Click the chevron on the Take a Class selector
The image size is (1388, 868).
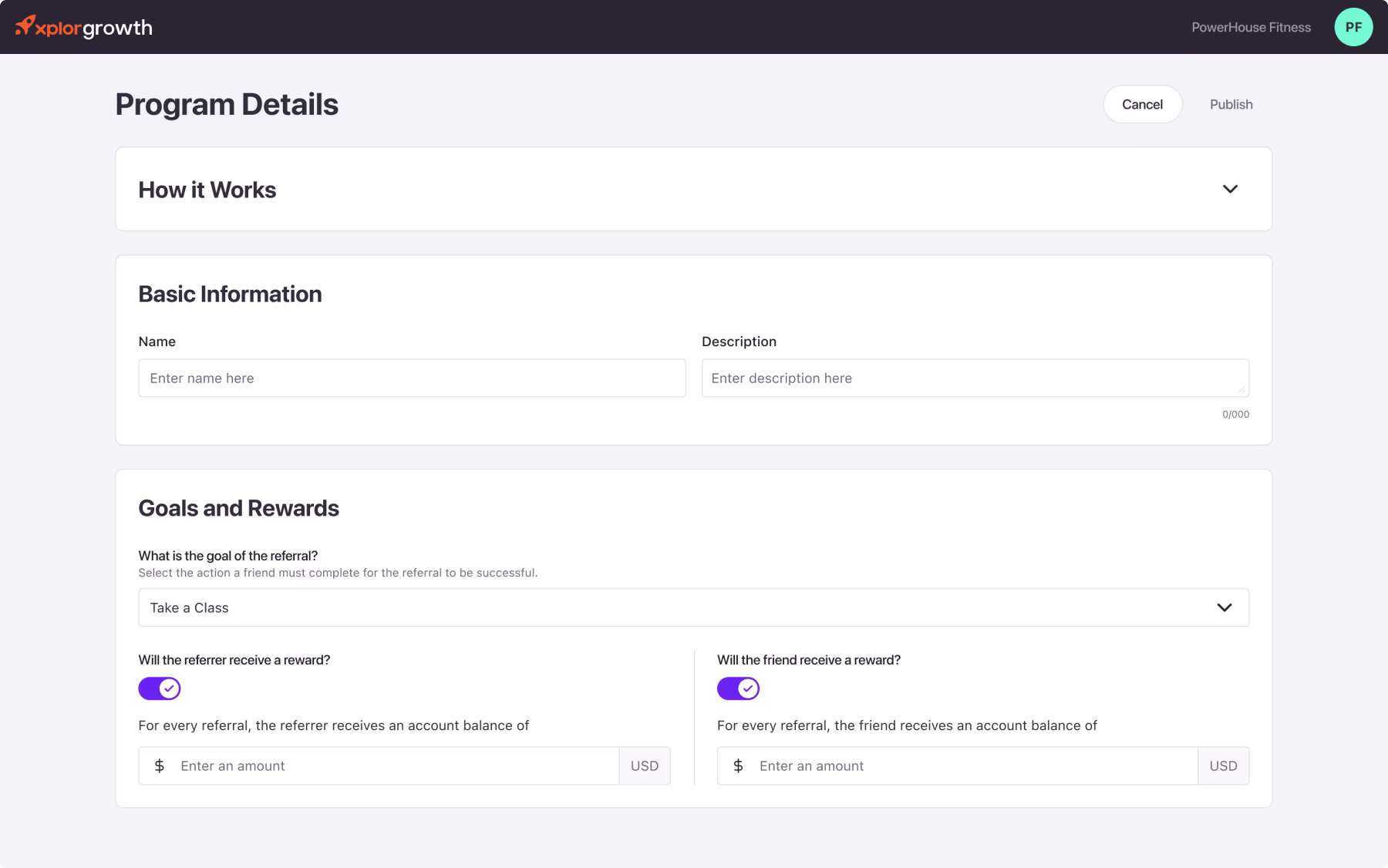pos(1225,607)
